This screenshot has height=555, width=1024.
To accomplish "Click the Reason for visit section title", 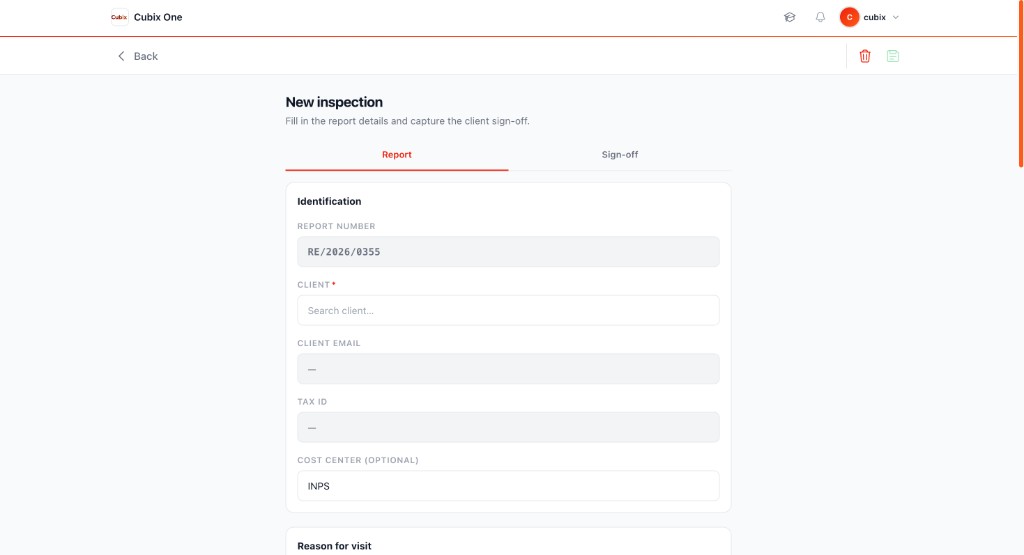I will (334, 546).
